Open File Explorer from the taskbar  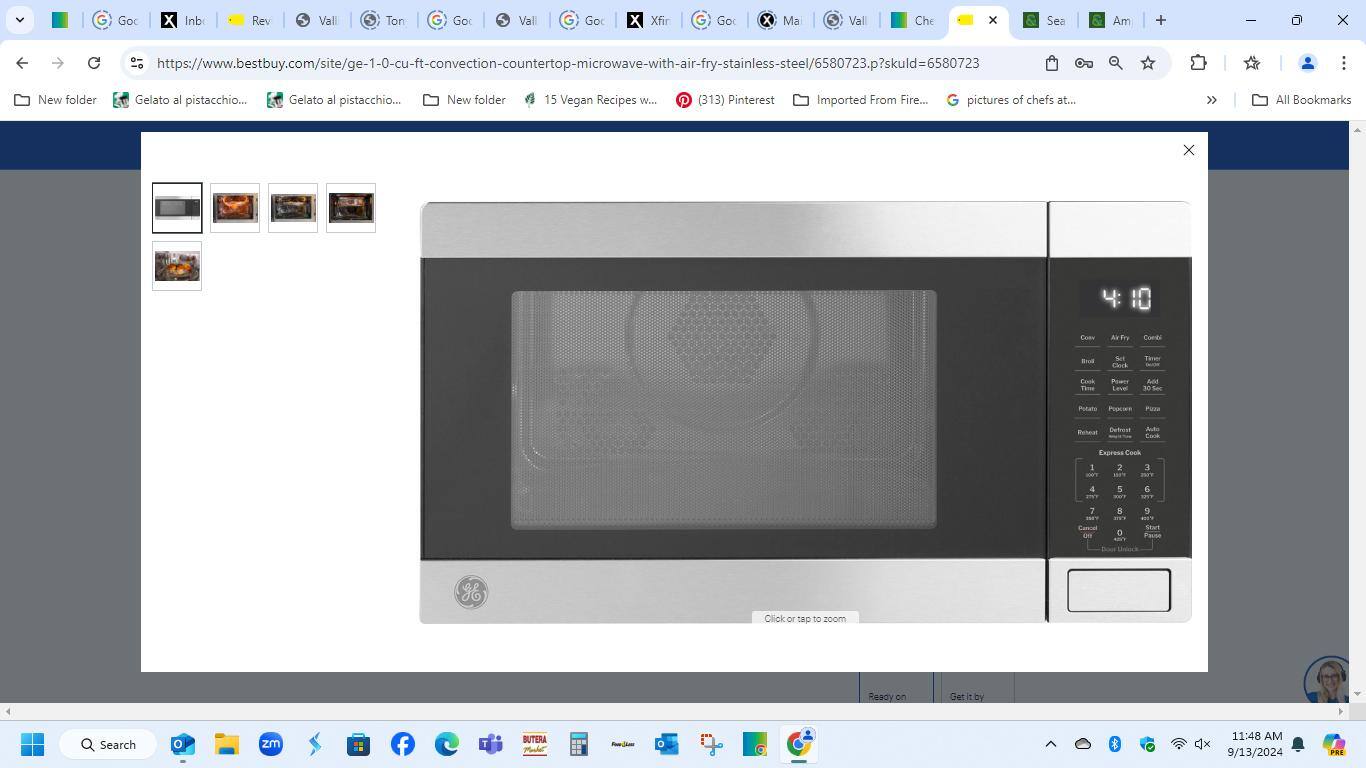[x=226, y=745]
